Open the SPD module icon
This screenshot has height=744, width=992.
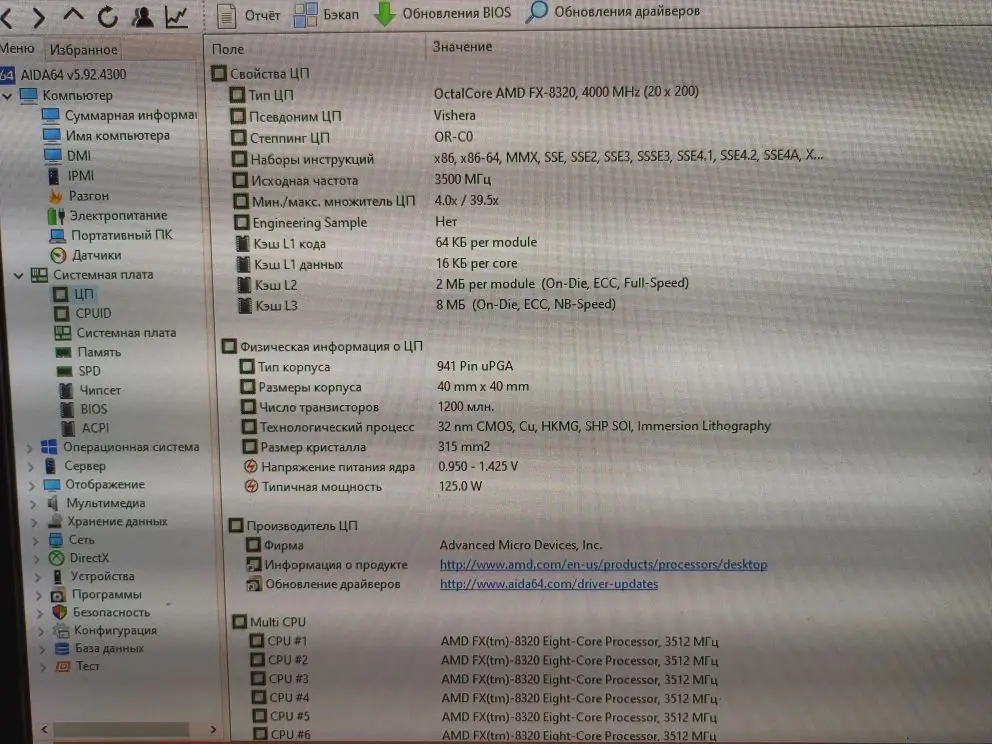tap(64, 371)
